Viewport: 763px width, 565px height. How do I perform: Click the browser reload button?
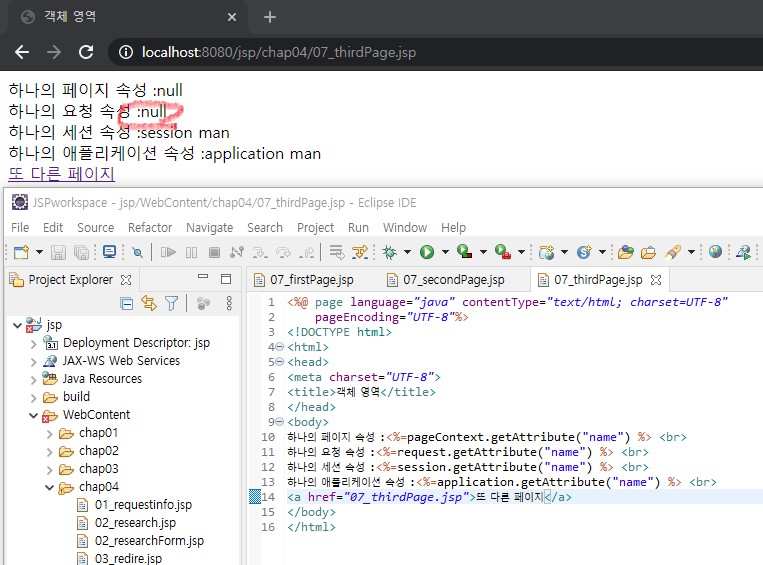86,52
